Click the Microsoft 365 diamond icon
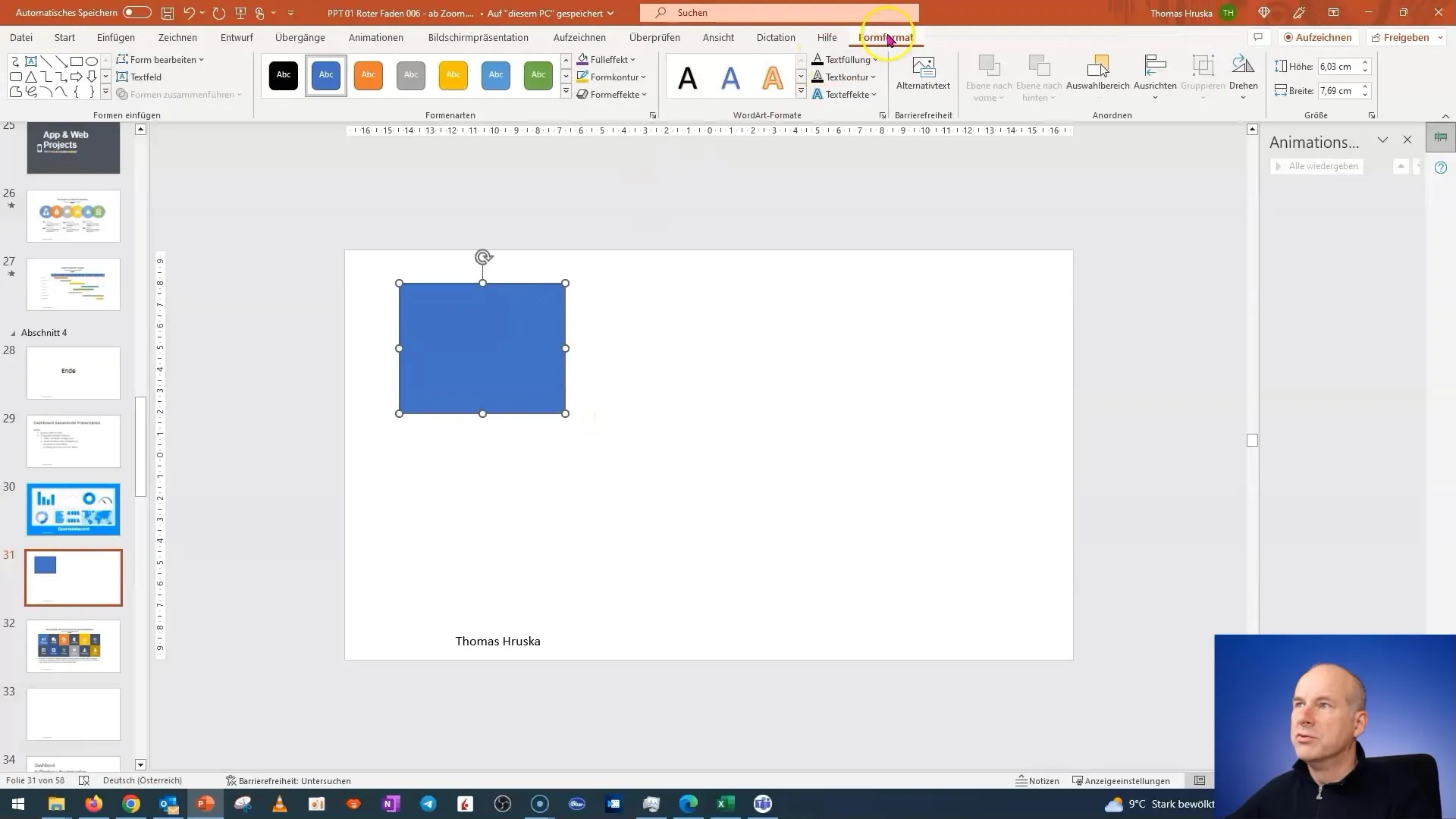 tap(1264, 13)
